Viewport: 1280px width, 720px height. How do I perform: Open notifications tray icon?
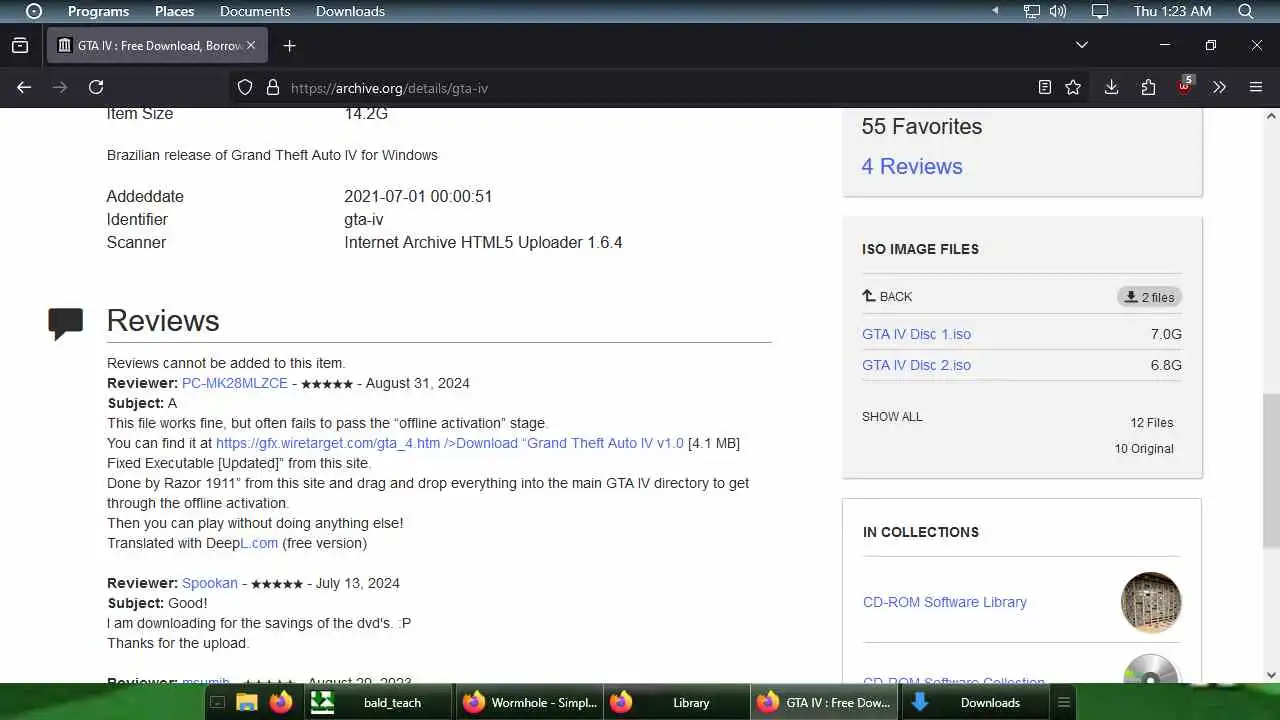[x=1100, y=11]
